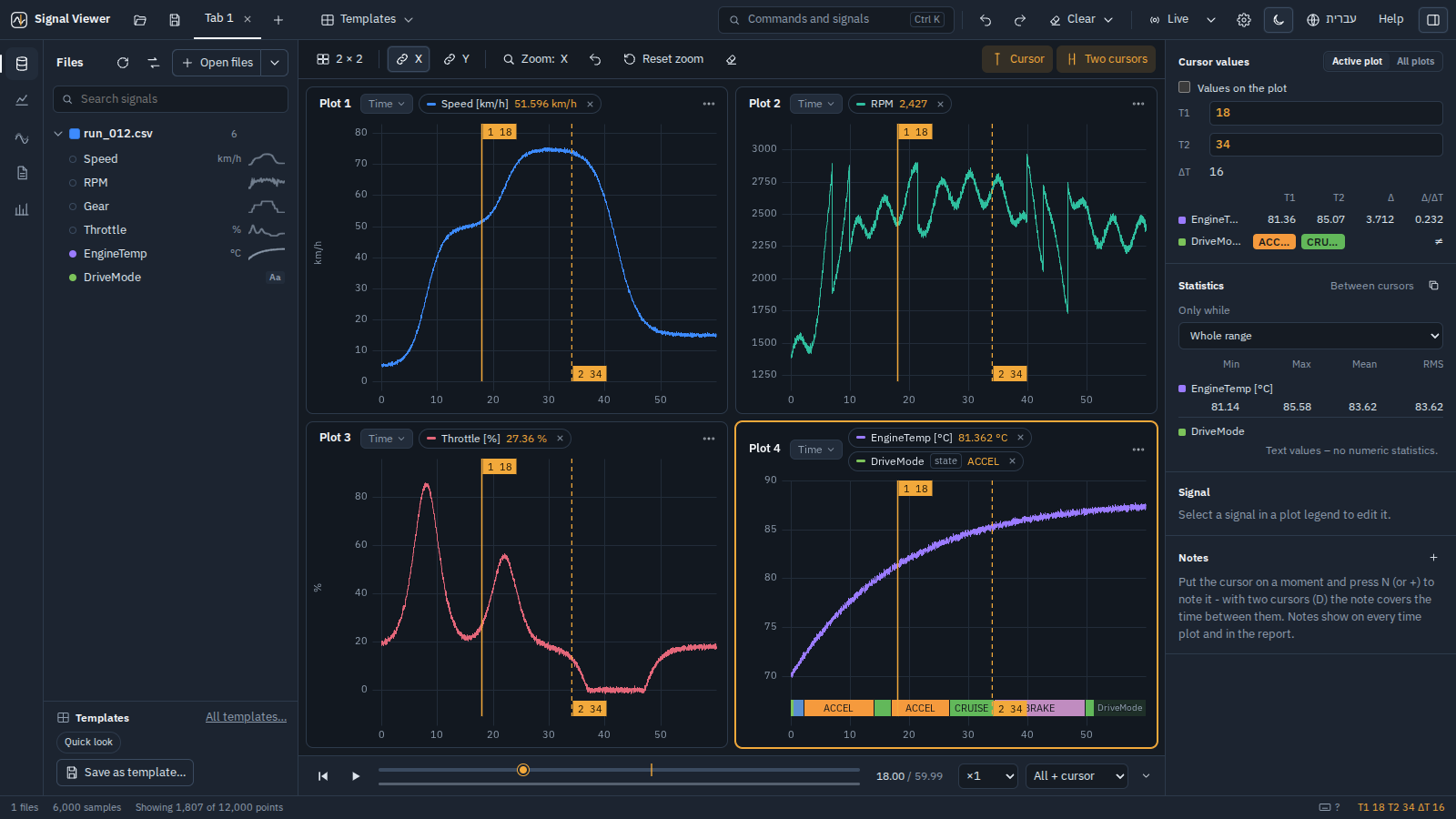The width and height of the screenshot is (1456, 819).
Task: Open Plot 1 more options menu
Action: pos(709,104)
